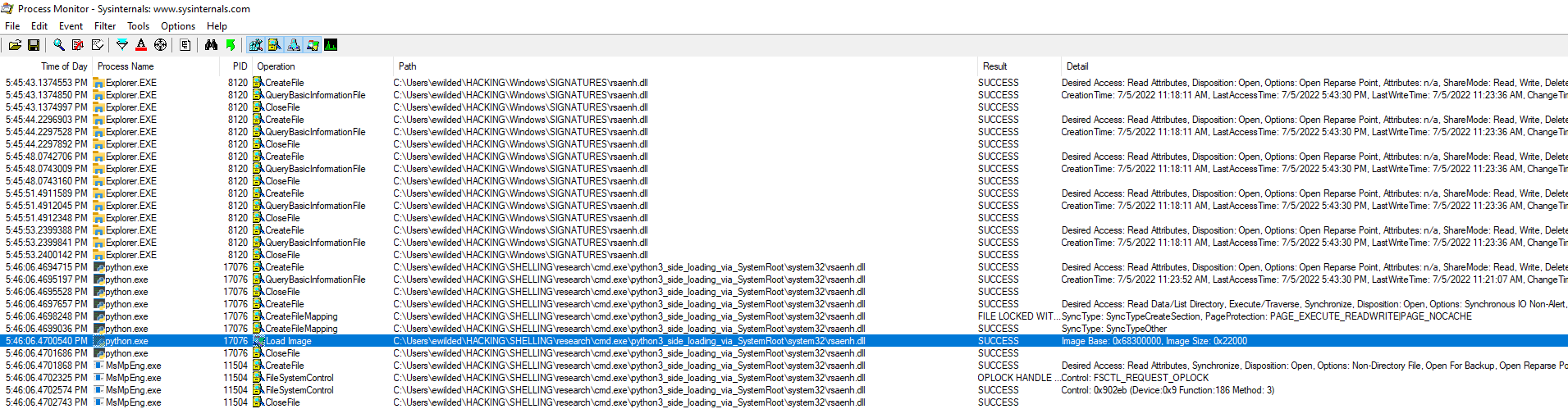The image size is (1568, 409).
Task: Click the Operation column header
Action: 322,66
